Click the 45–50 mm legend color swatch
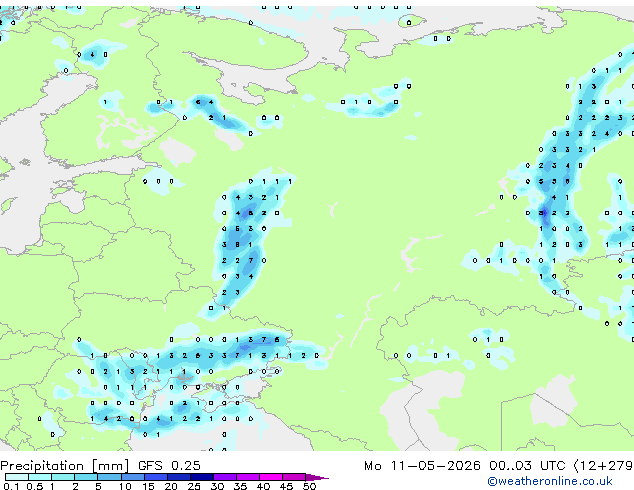This screenshot has height=490, width=634. coord(294,477)
